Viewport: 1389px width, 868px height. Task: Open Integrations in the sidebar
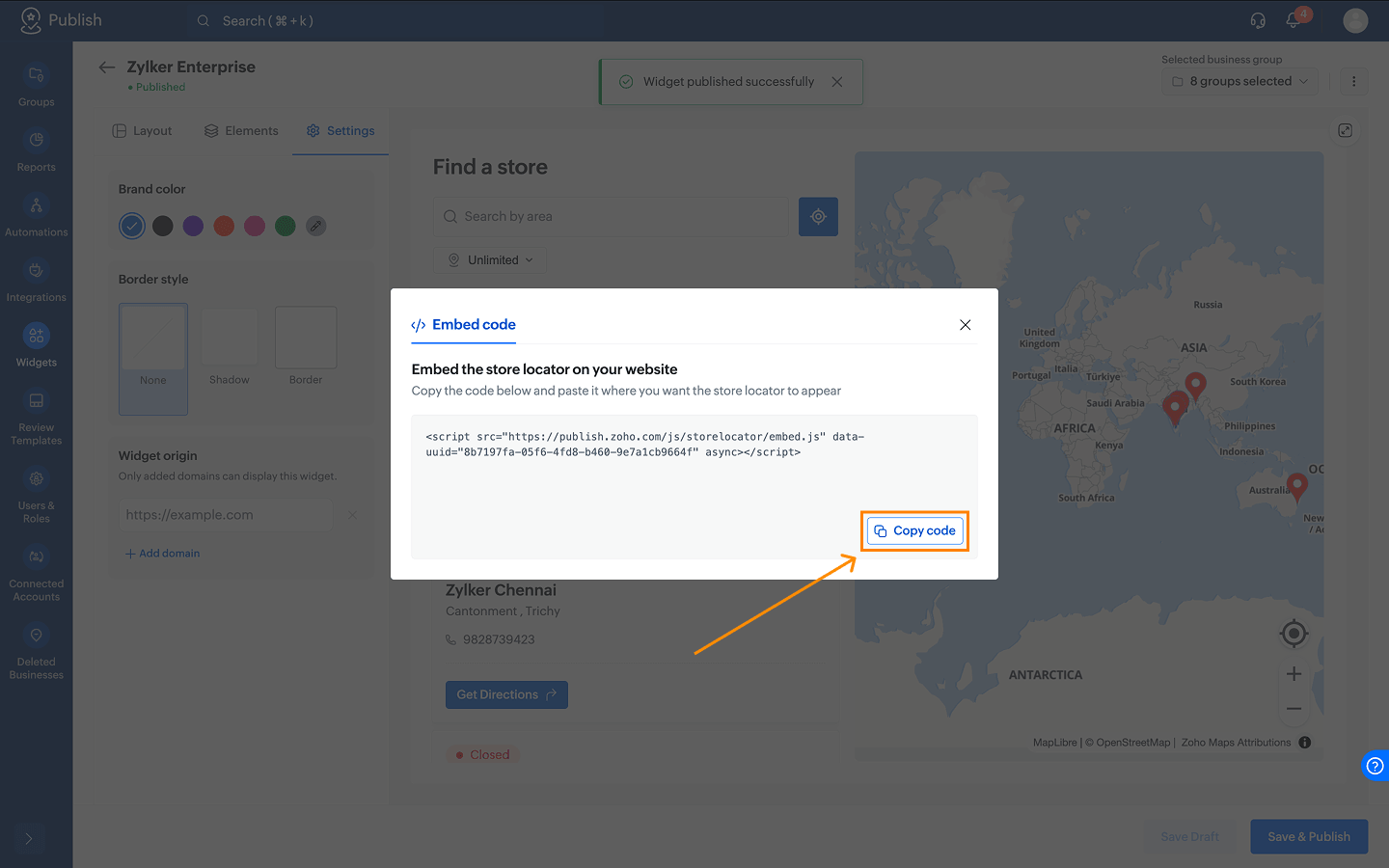click(x=36, y=282)
